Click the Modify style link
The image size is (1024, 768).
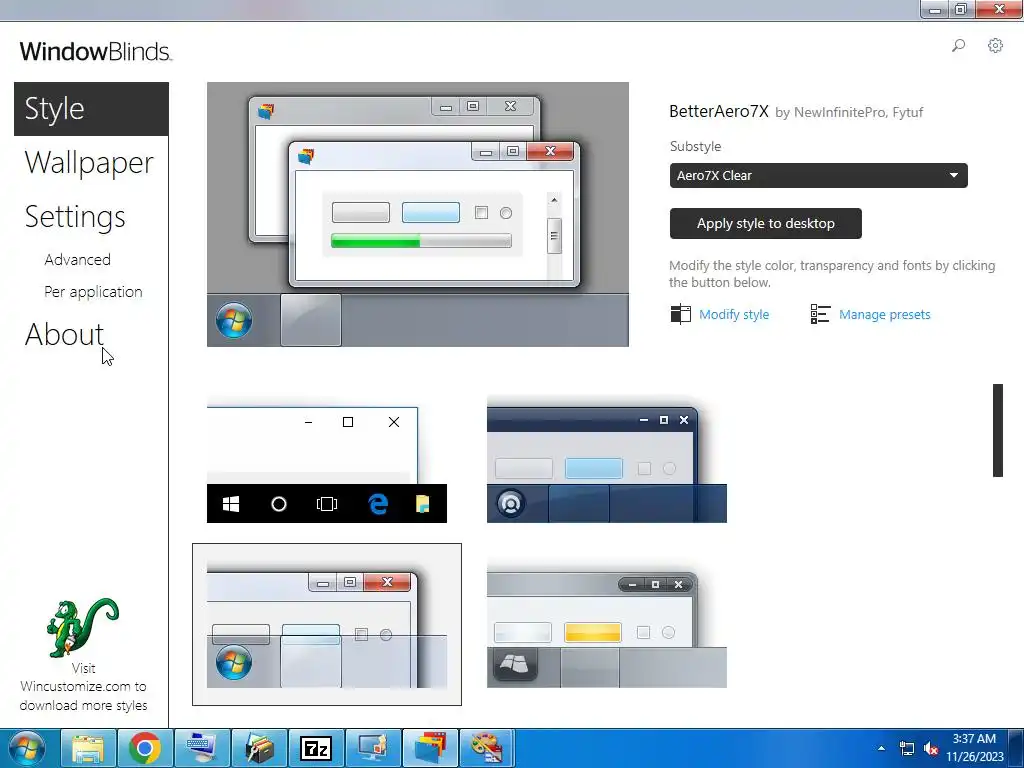coord(734,314)
